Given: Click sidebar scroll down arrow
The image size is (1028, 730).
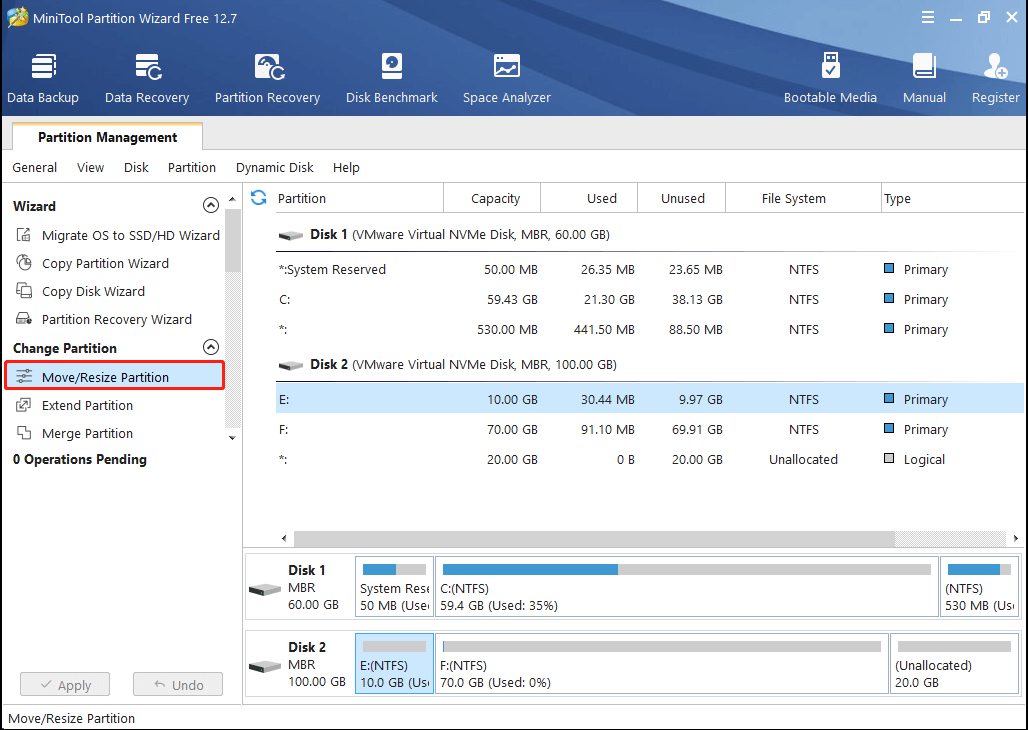Looking at the screenshot, I should [232, 437].
